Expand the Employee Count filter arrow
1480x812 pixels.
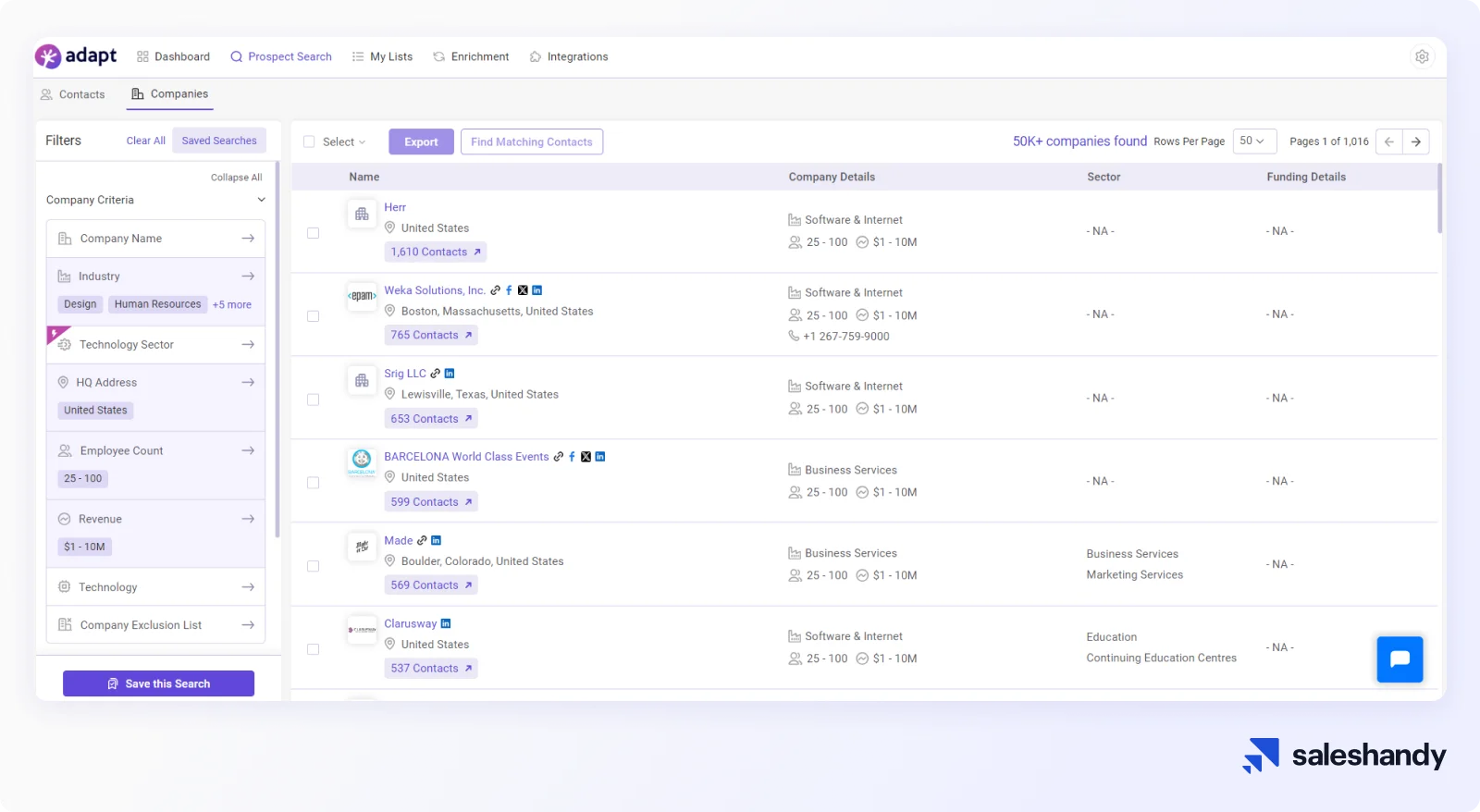248,450
